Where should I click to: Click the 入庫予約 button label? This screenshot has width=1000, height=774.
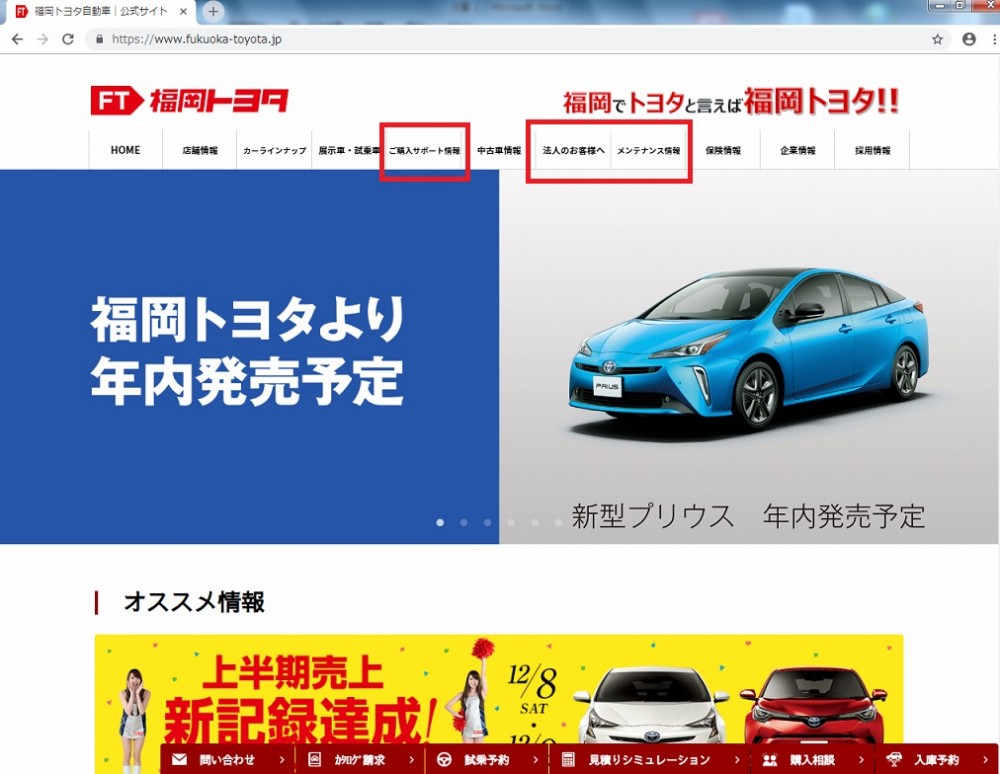coord(936,760)
